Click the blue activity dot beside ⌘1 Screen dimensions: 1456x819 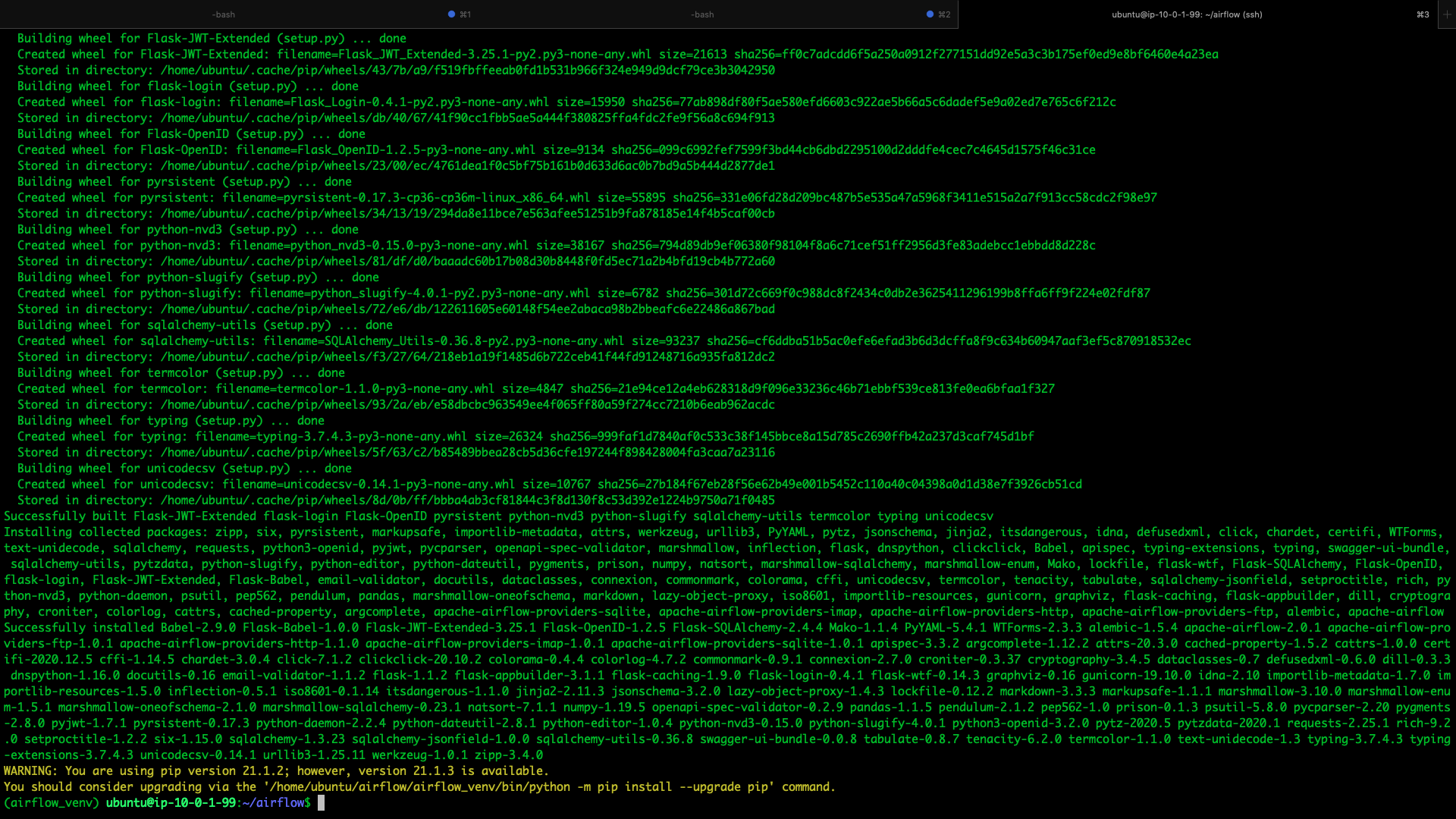451,14
